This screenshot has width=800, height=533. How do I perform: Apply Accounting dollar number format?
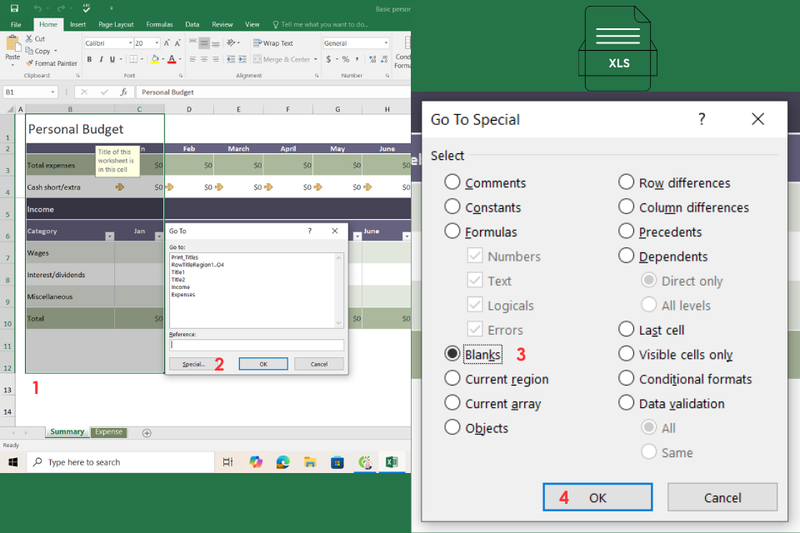[x=329, y=60]
